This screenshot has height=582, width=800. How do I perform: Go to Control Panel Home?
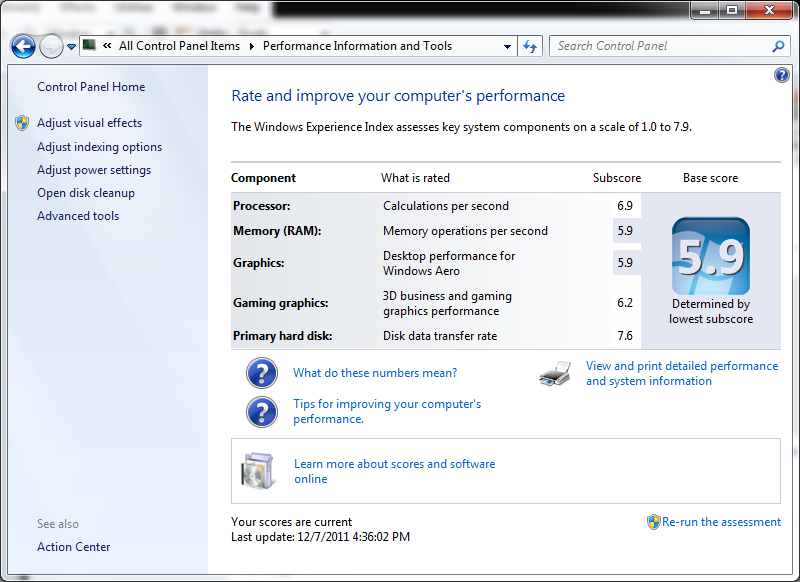click(x=91, y=87)
